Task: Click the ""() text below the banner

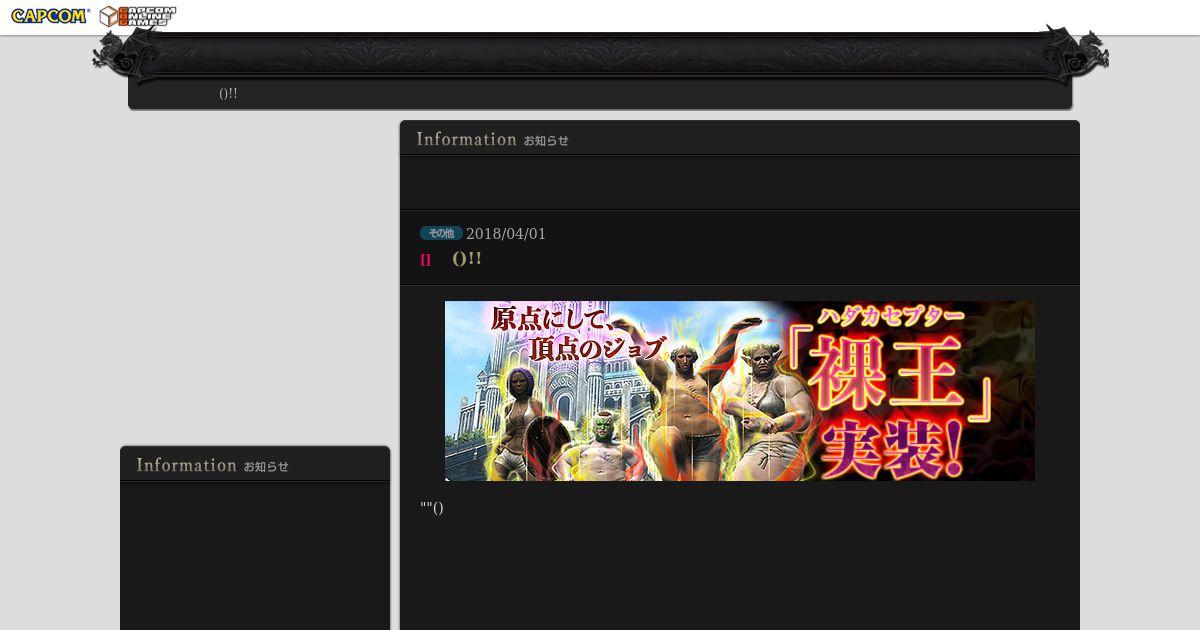Action: [x=432, y=508]
